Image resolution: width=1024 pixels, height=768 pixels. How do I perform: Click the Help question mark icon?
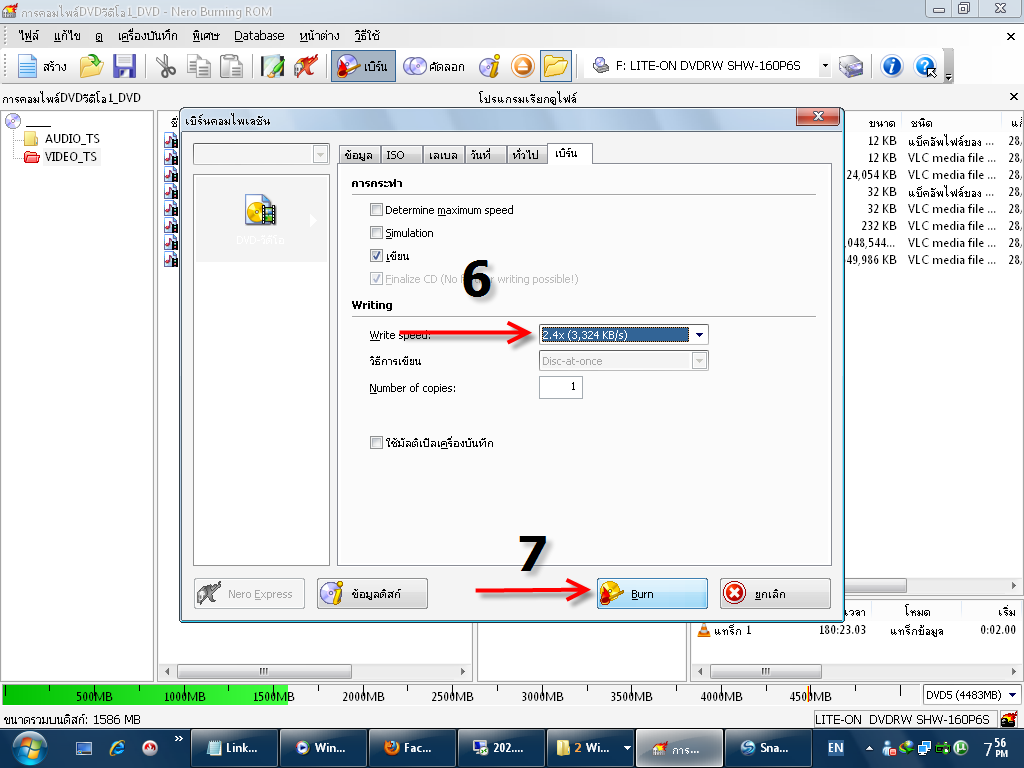(925, 66)
